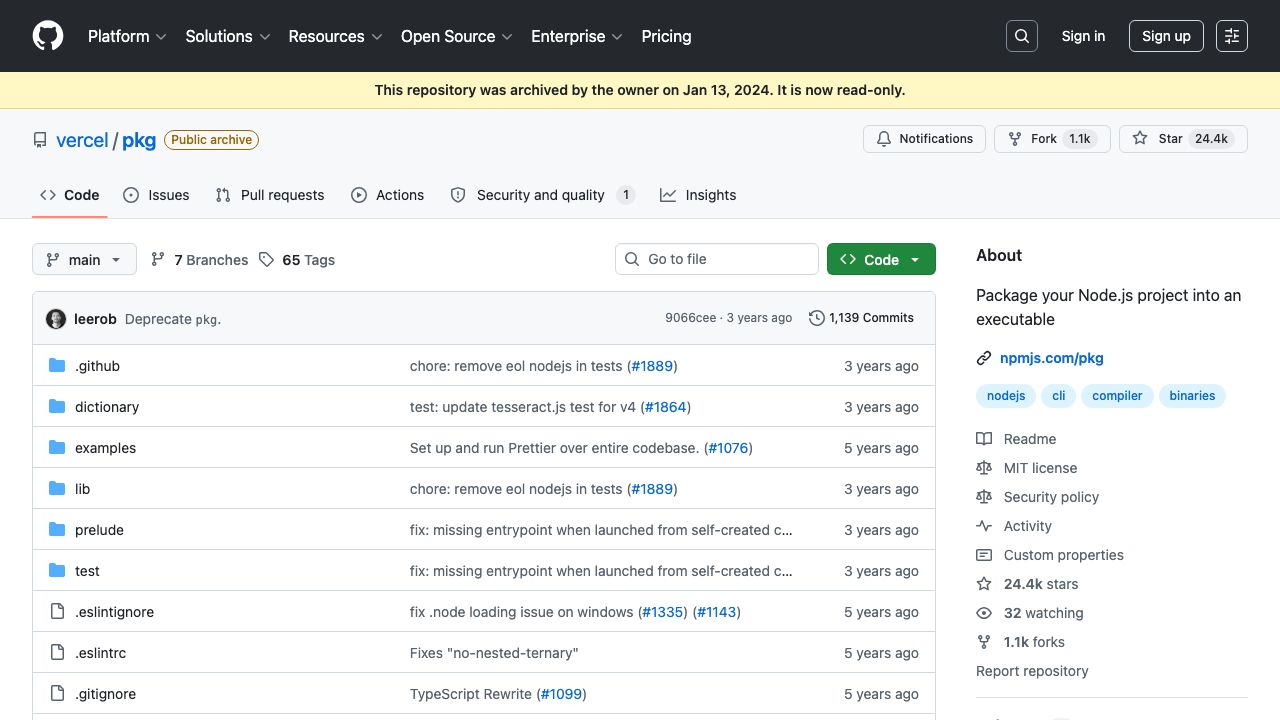1280x720 pixels.
Task: Open commit hash 9066cee
Action: tap(691, 318)
